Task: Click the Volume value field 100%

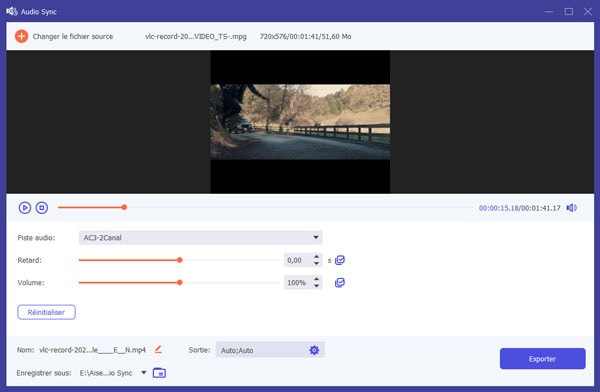Action: (x=298, y=283)
